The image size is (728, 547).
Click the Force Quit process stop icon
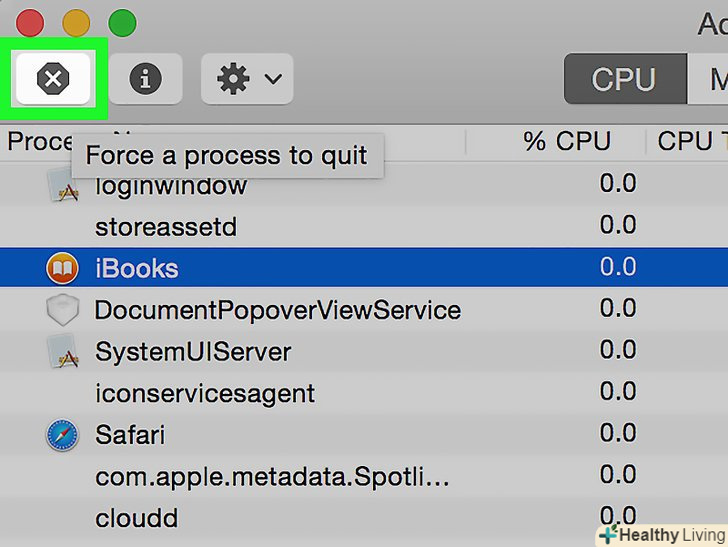point(52,78)
